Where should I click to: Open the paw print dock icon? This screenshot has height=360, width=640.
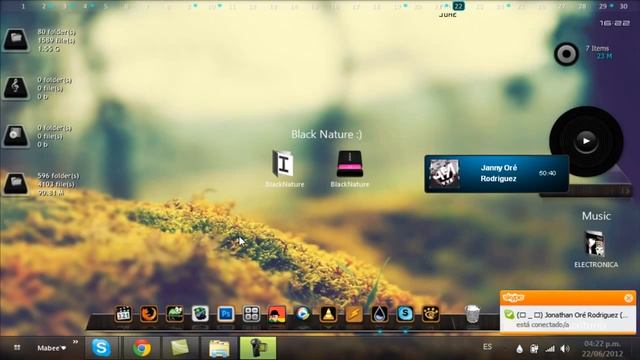[x=431, y=314]
